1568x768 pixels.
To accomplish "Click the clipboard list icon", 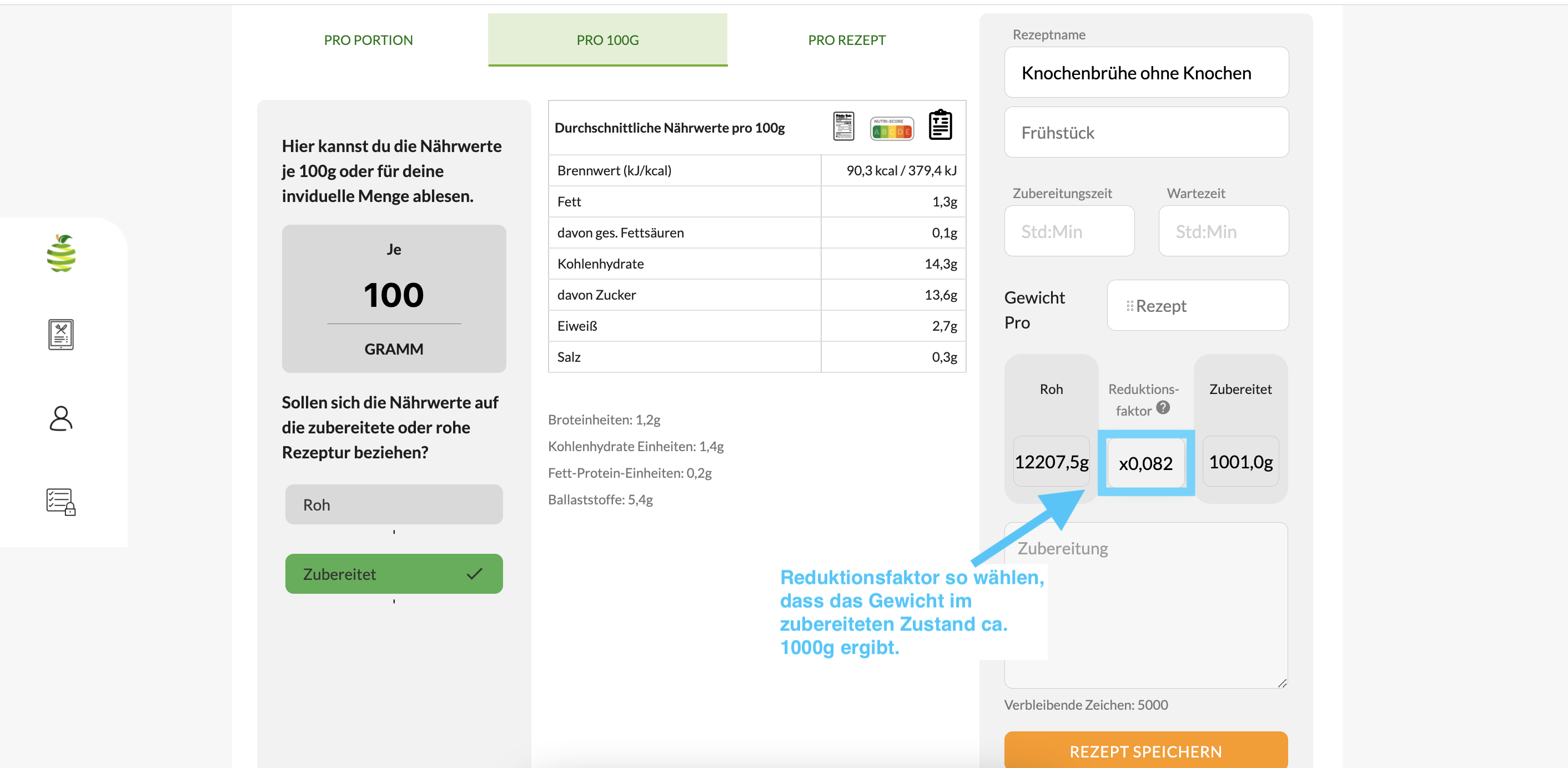I will 940,125.
